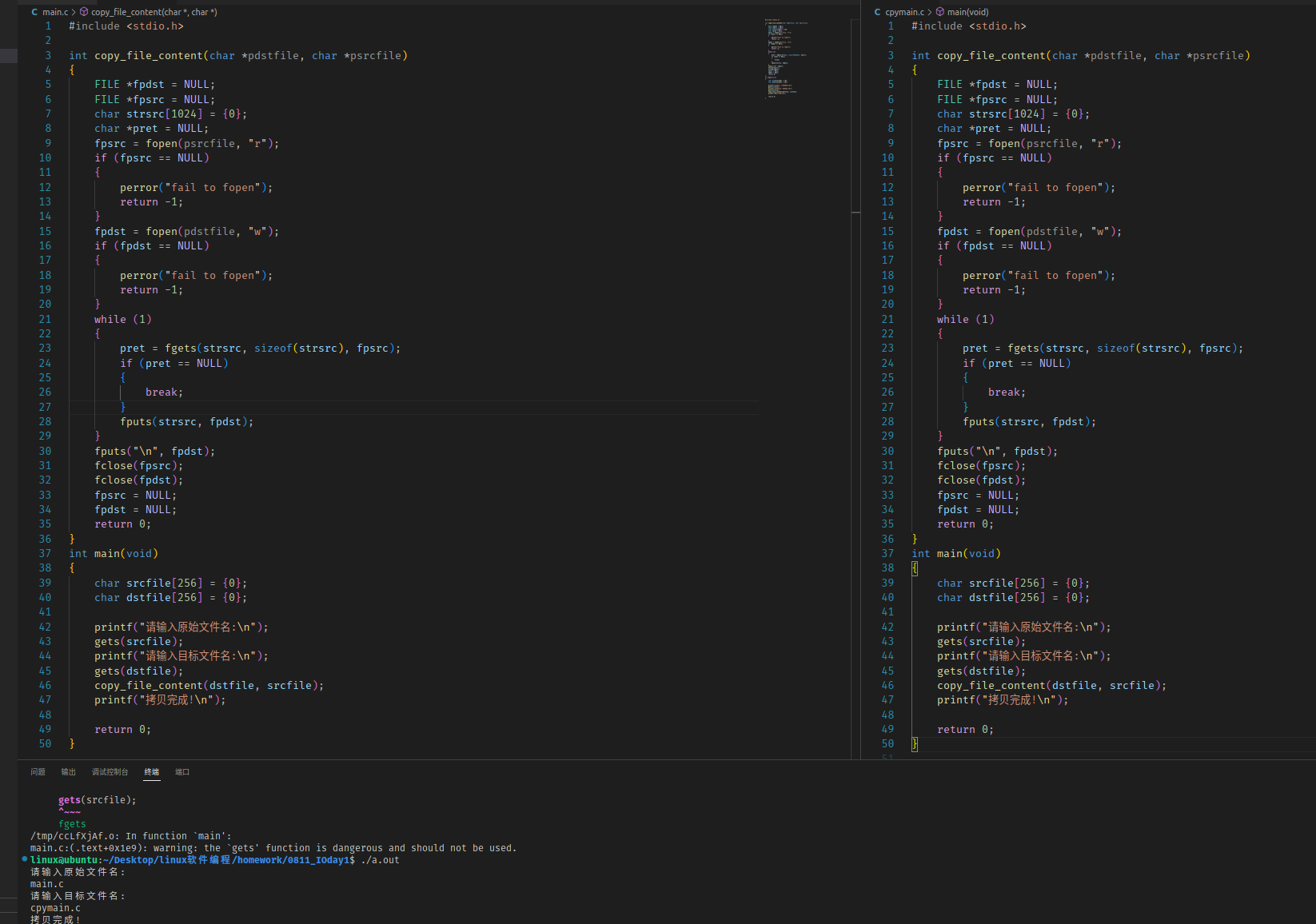Image resolution: width=1316 pixels, height=924 pixels.
Task: Click 'char strsrc[1024] = {0};' in main.c
Action: [171, 114]
